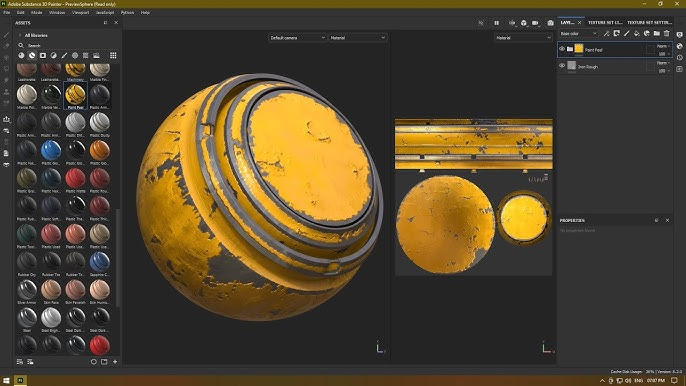Click Substance Painter taskbar icon
Screen dimensions: 686x386
coord(20,380)
